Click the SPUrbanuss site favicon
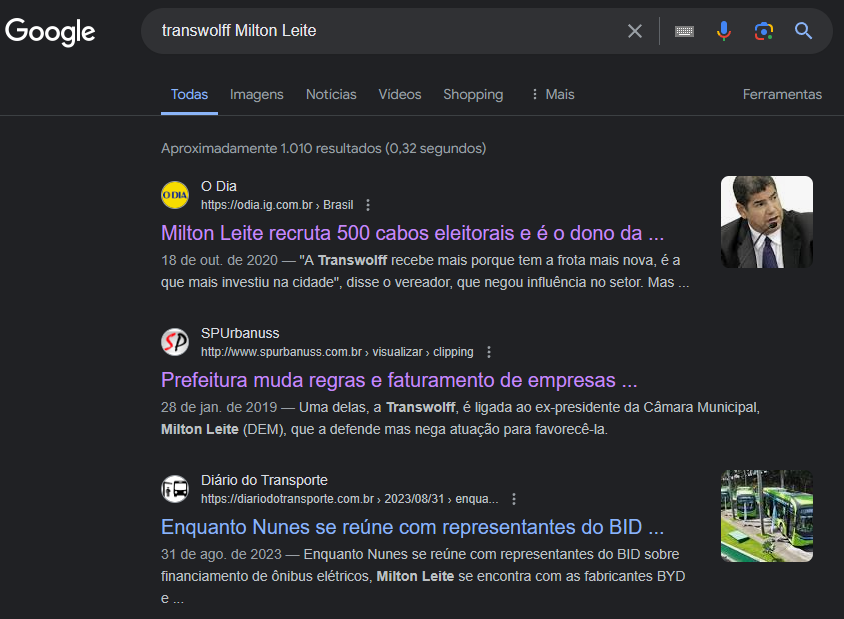Image resolution: width=844 pixels, height=619 pixels. [175, 342]
